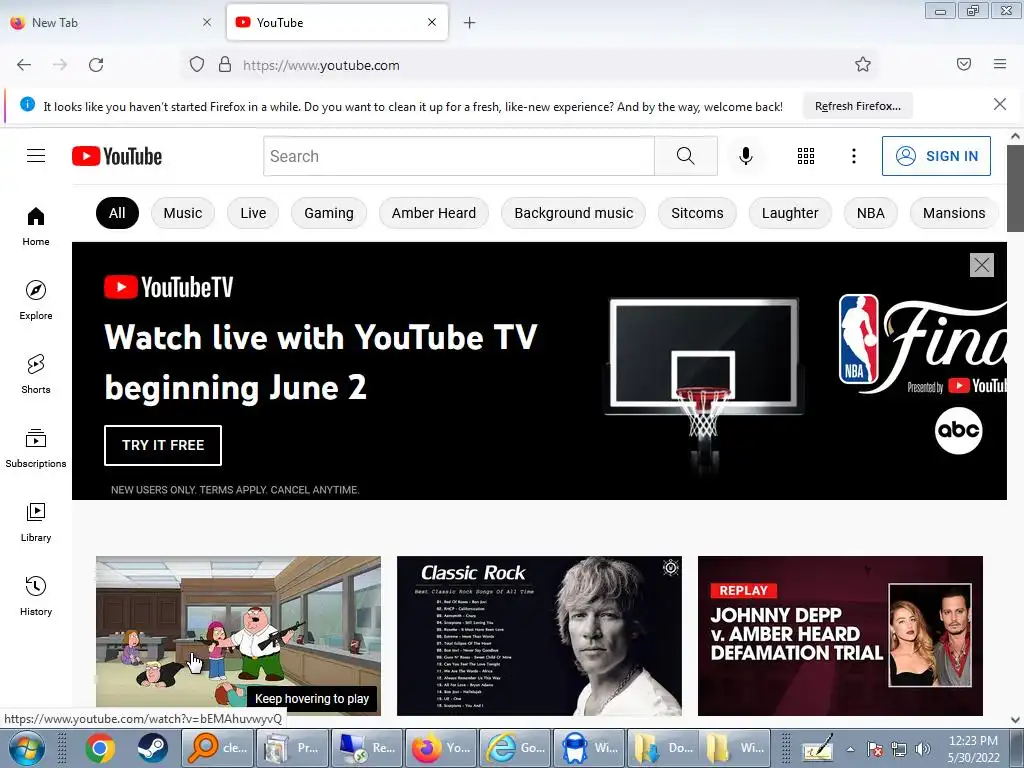
Task: Close the New Tab tab
Action: (x=207, y=22)
